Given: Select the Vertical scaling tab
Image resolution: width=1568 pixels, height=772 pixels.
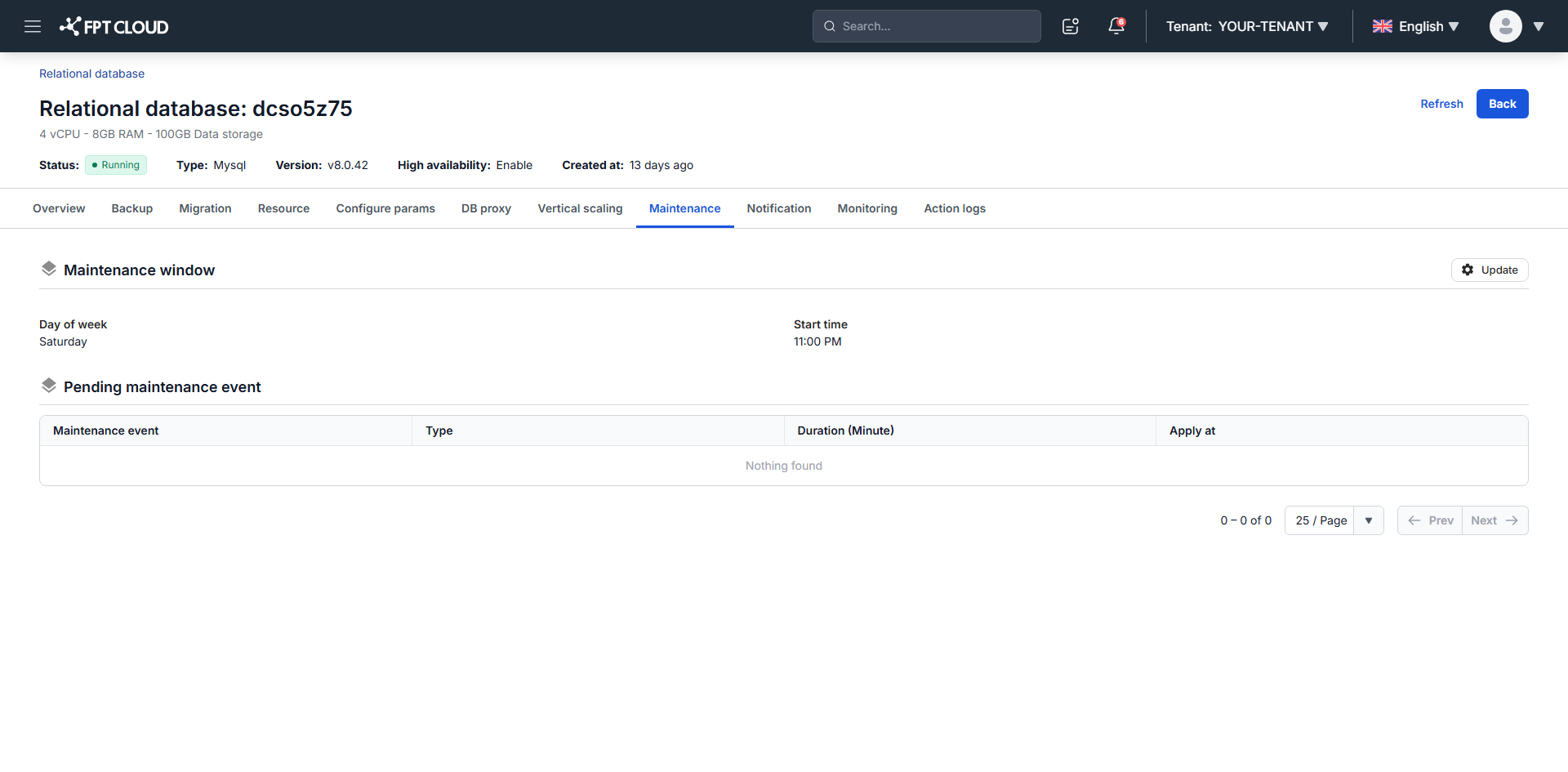Looking at the screenshot, I should 580,208.
